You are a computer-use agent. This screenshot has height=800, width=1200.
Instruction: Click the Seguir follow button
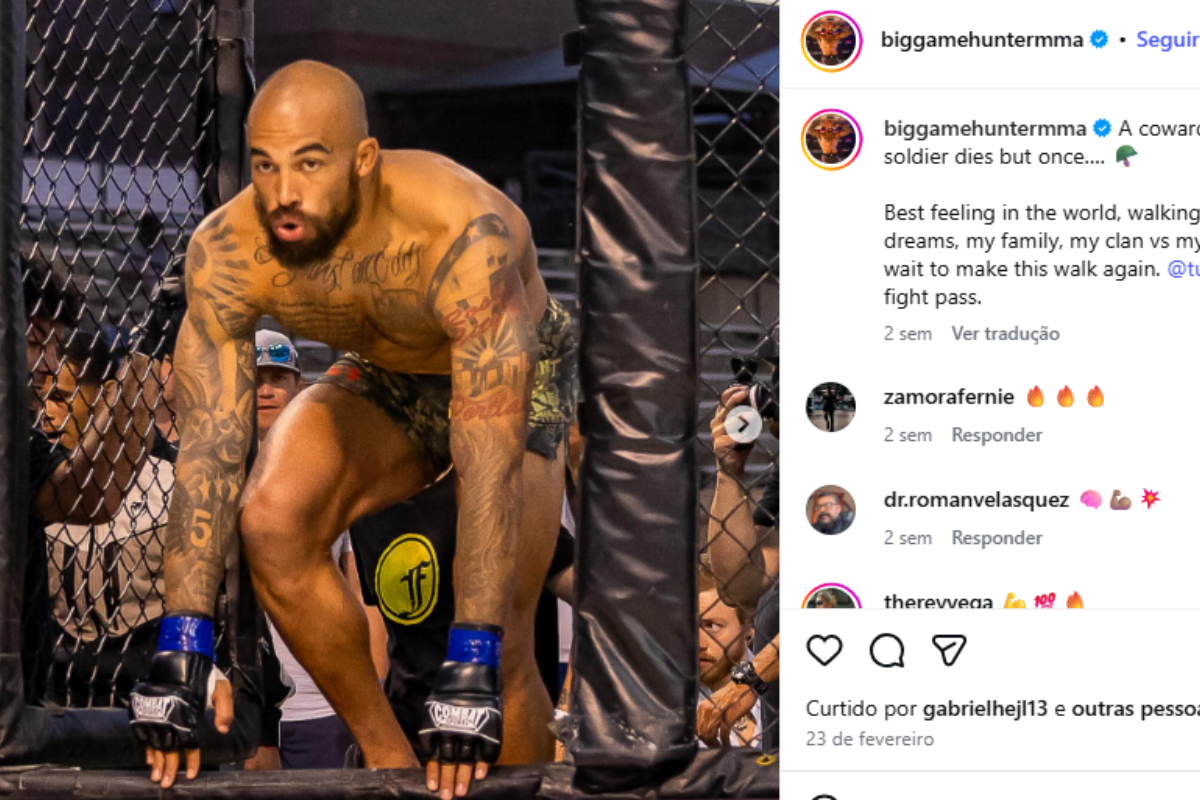click(1167, 40)
